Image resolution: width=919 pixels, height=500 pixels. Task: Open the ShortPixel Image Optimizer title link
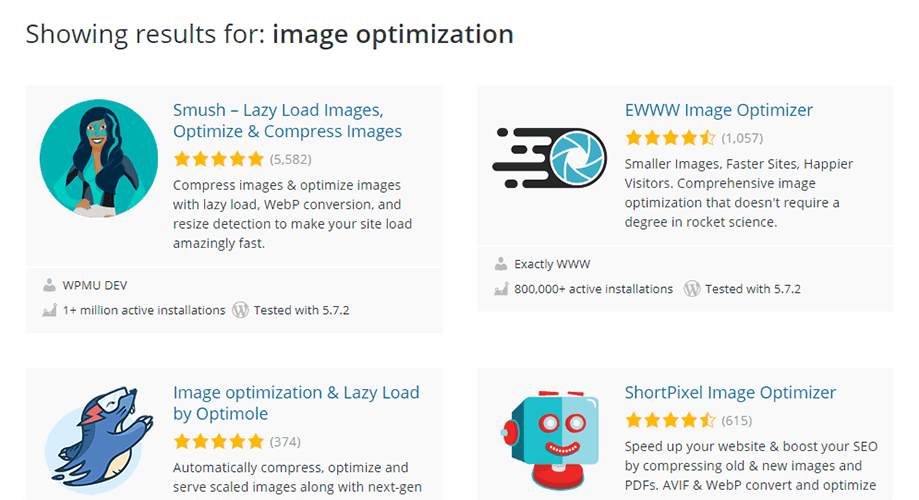tap(730, 392)
